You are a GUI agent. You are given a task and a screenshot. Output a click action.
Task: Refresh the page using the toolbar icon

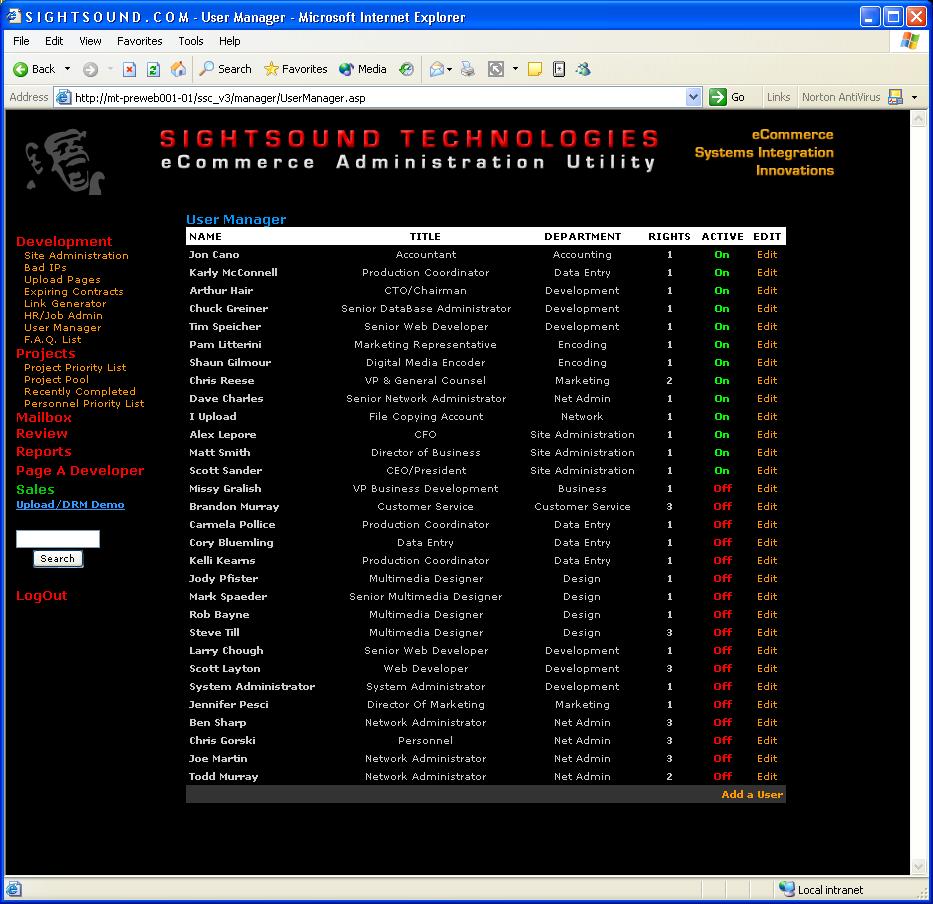[x=154, y=70]
